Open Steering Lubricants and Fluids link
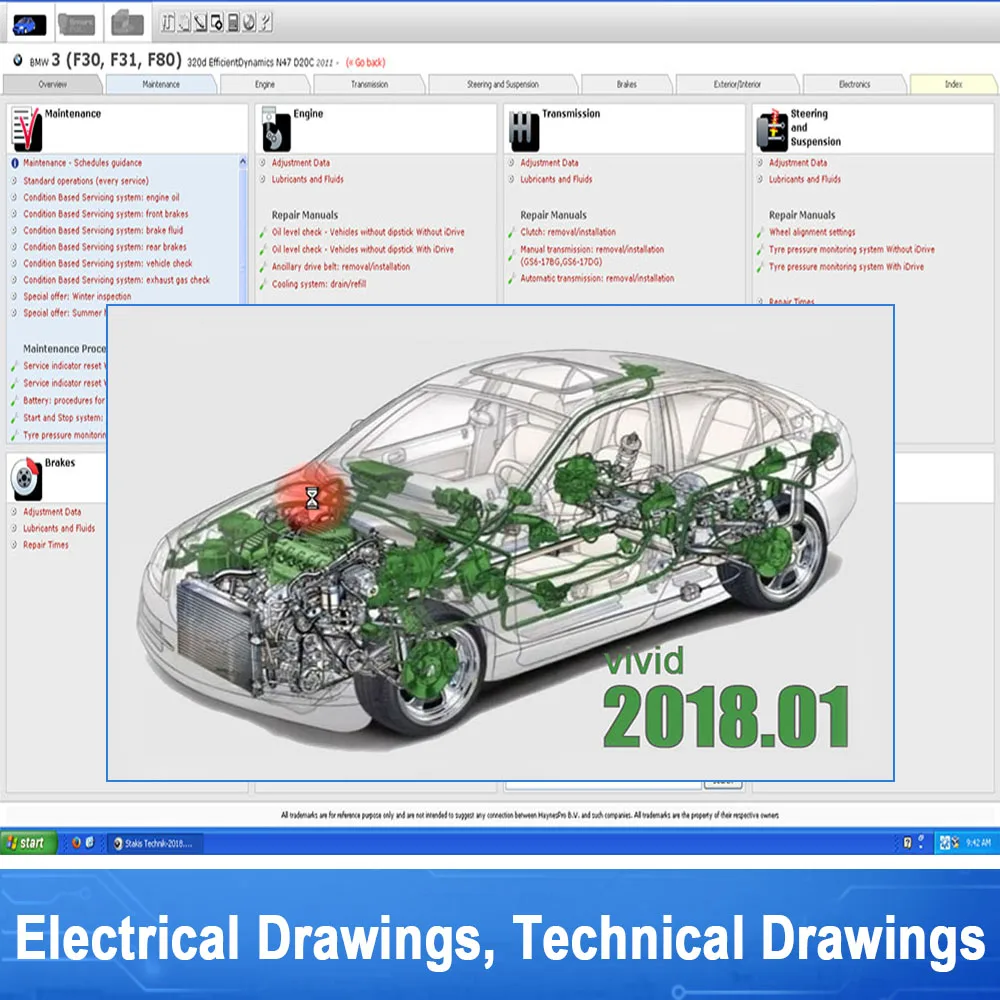The height and width of the screenshot is (1000, 1000). [x=805, y=180]
